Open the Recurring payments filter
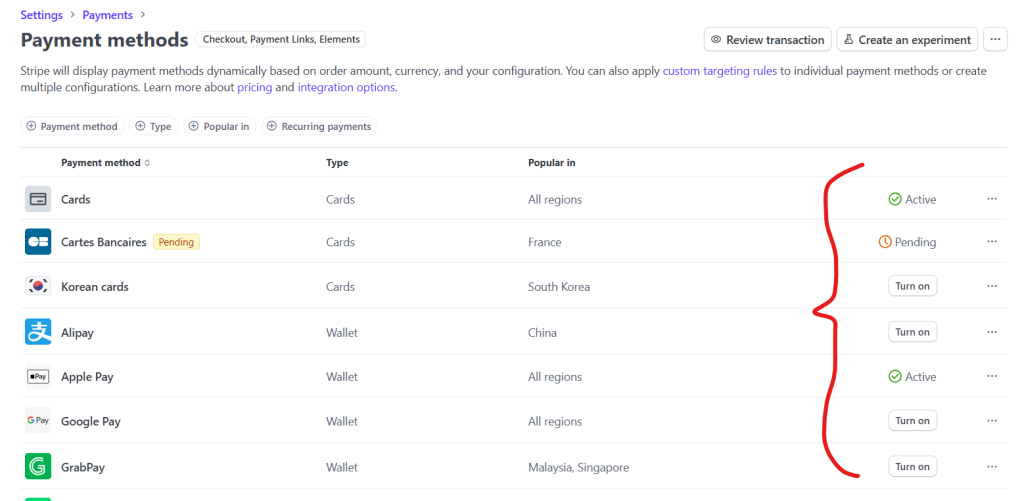This screenshot has height=501, width=1024. point(319,127)
